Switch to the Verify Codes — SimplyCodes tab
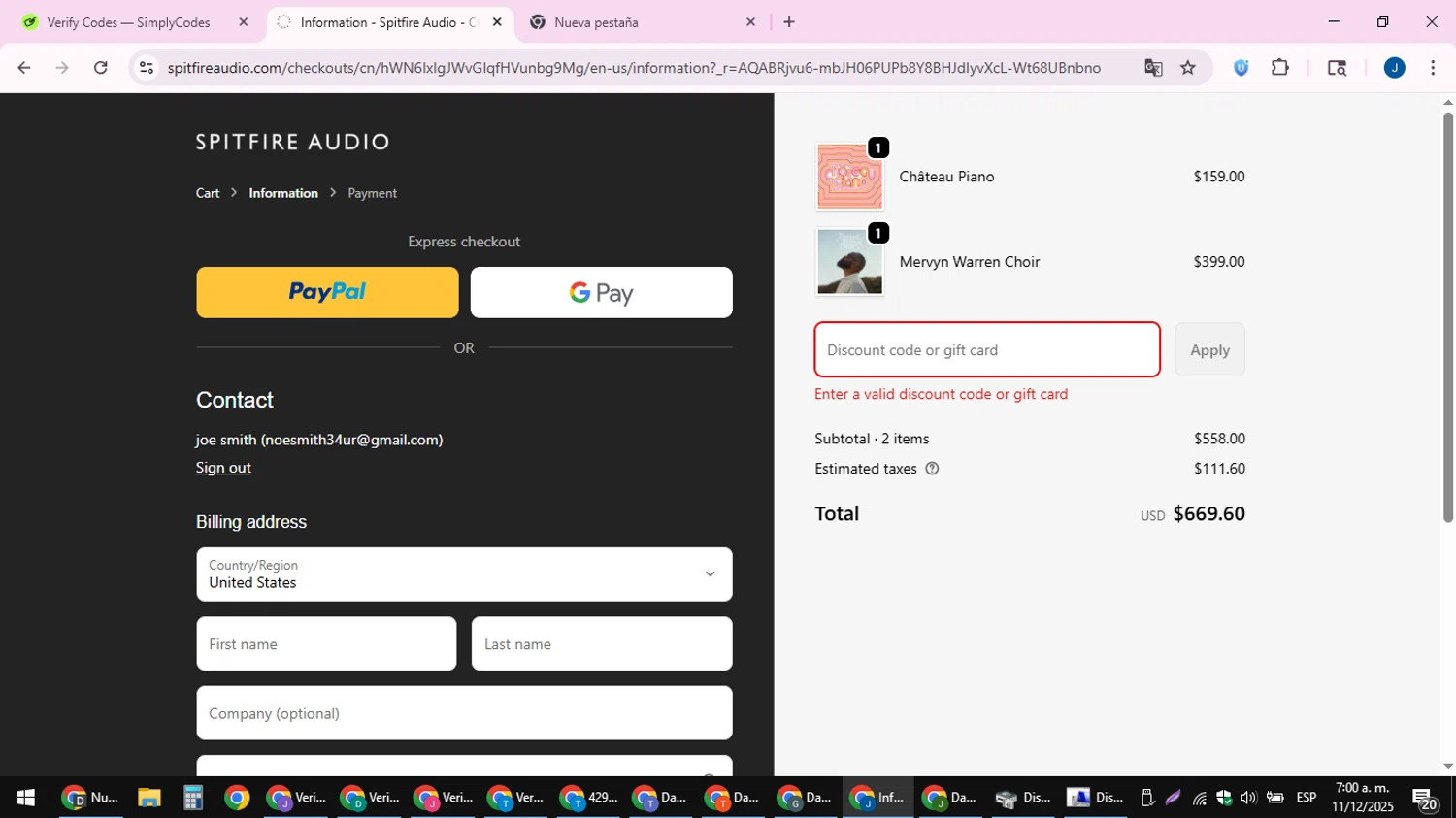This screenshot has height=818, width=1456. pyautogui.click(x=129, y=22)
